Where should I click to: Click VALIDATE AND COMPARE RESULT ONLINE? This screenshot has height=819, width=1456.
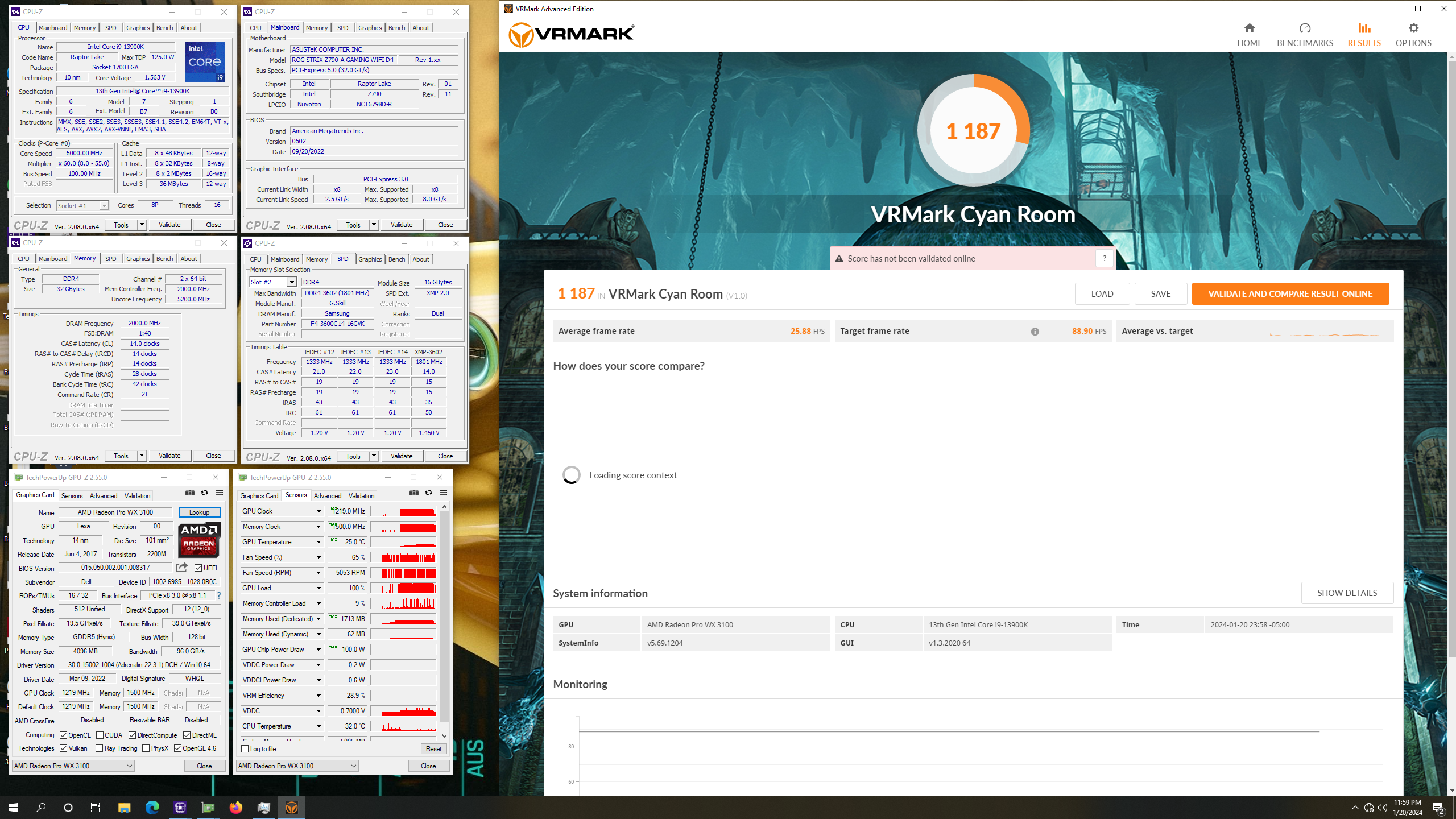pyautogui.click(x=1290, y=293)
